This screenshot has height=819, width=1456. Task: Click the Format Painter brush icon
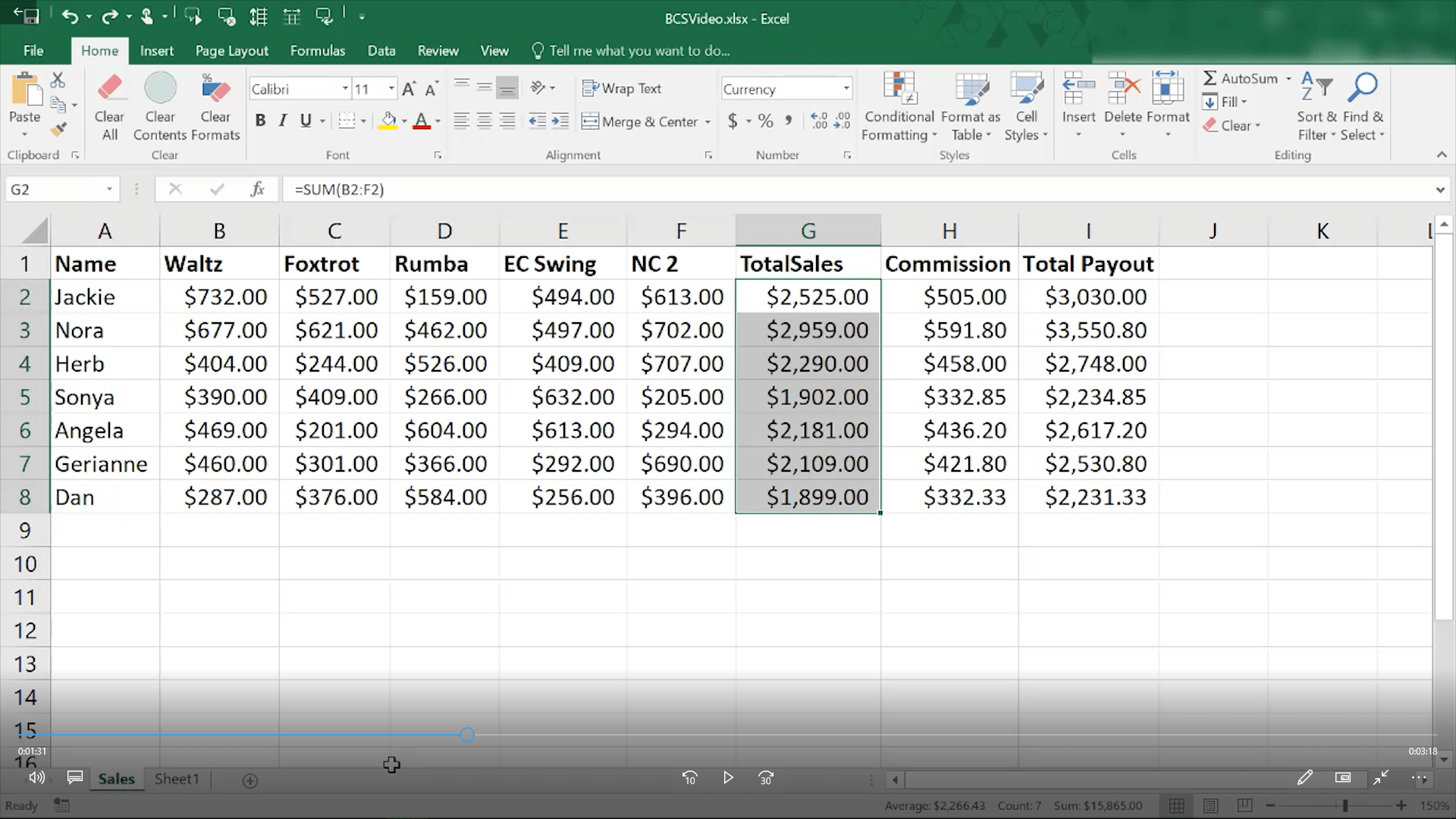click(58, 130)
